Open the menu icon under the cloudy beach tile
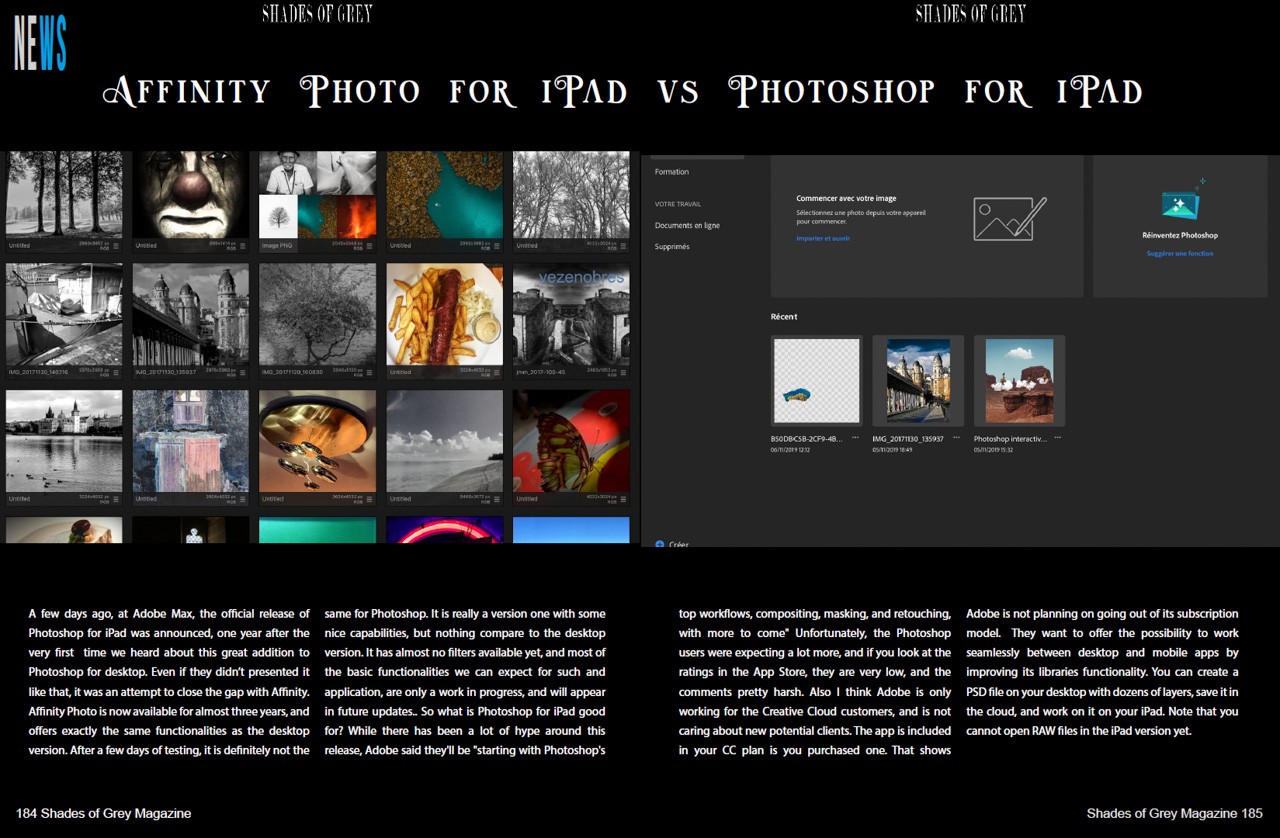This screenshot has width=1280, height=838. 497,498
